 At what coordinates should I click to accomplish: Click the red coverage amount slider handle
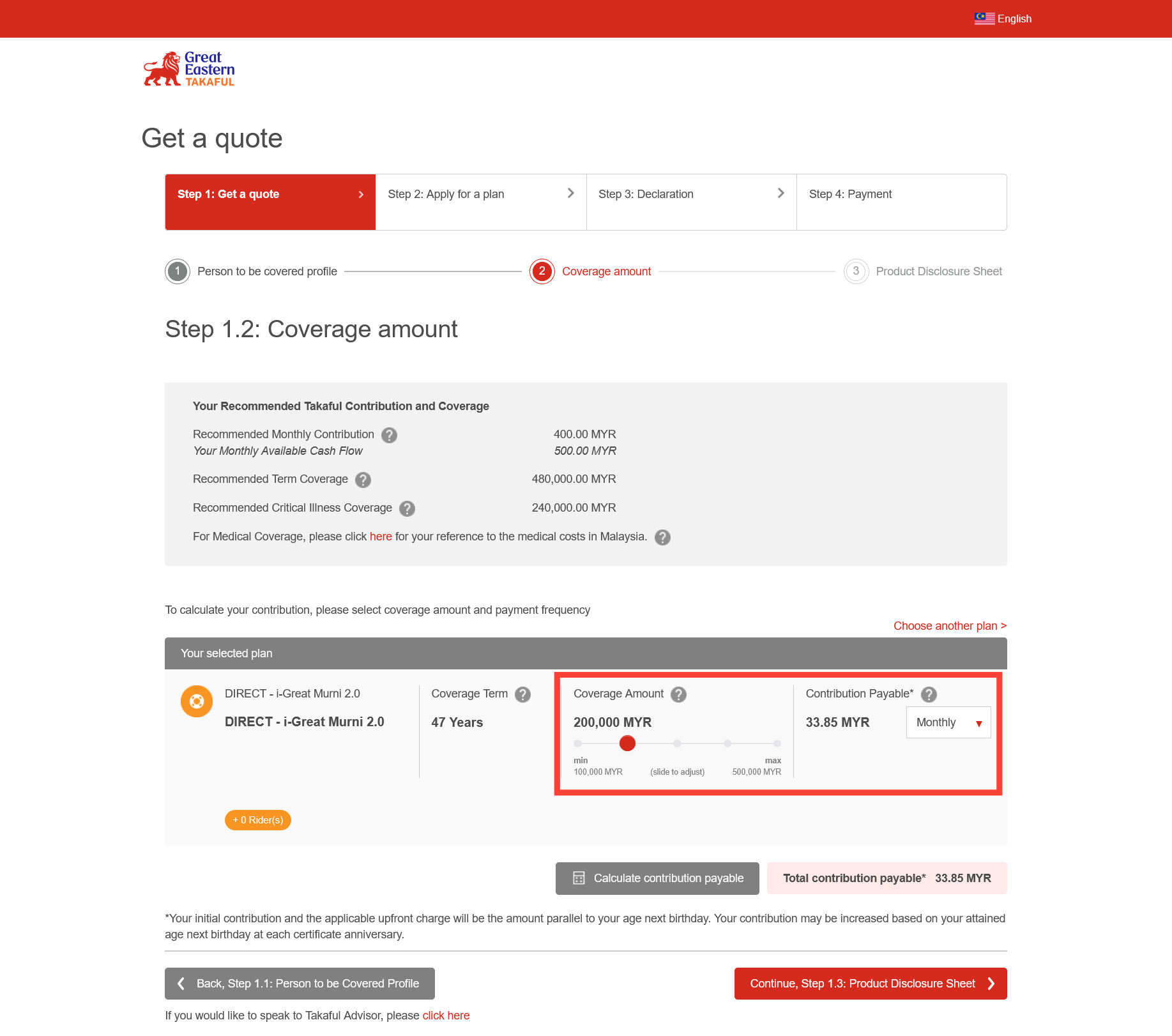(x=627, y=743)
